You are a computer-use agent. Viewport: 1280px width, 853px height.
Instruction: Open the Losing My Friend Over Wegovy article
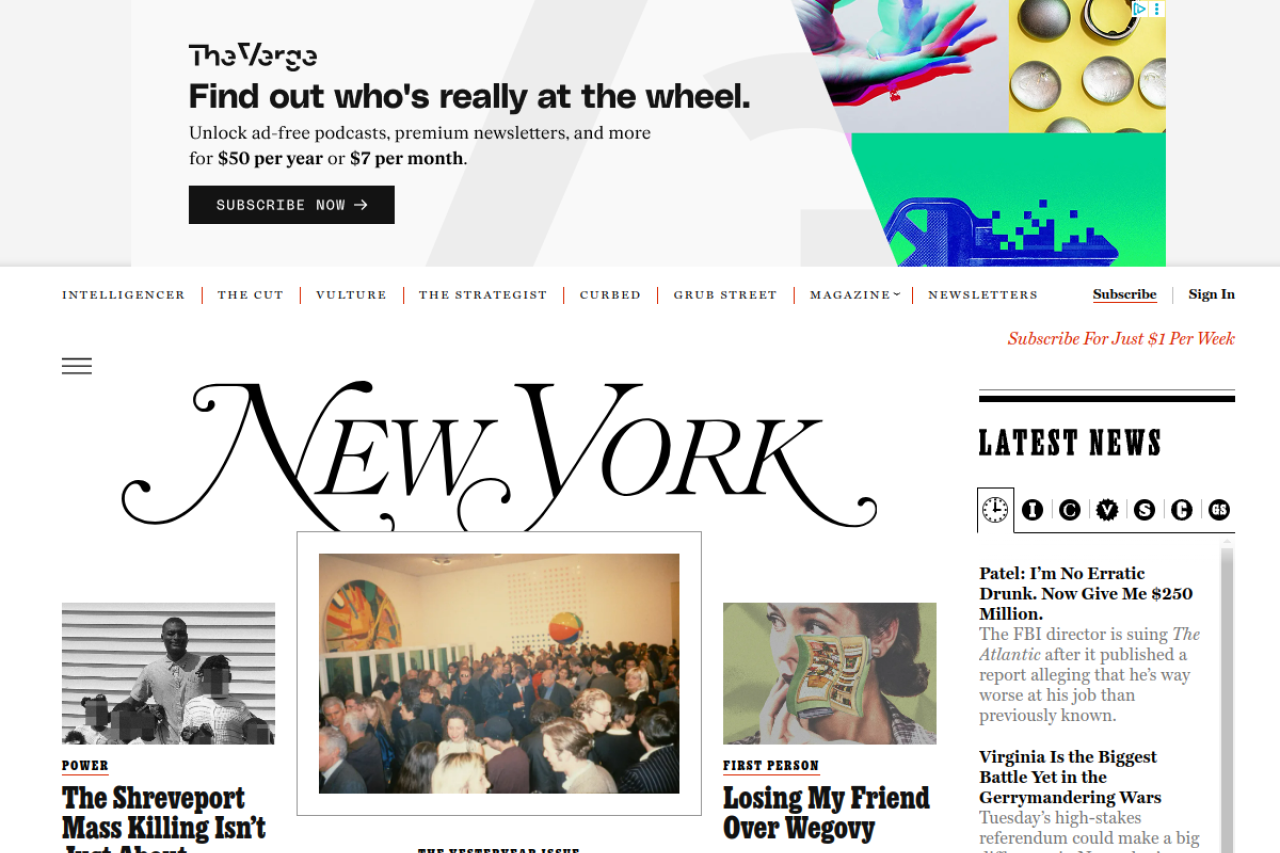[827, 813]
